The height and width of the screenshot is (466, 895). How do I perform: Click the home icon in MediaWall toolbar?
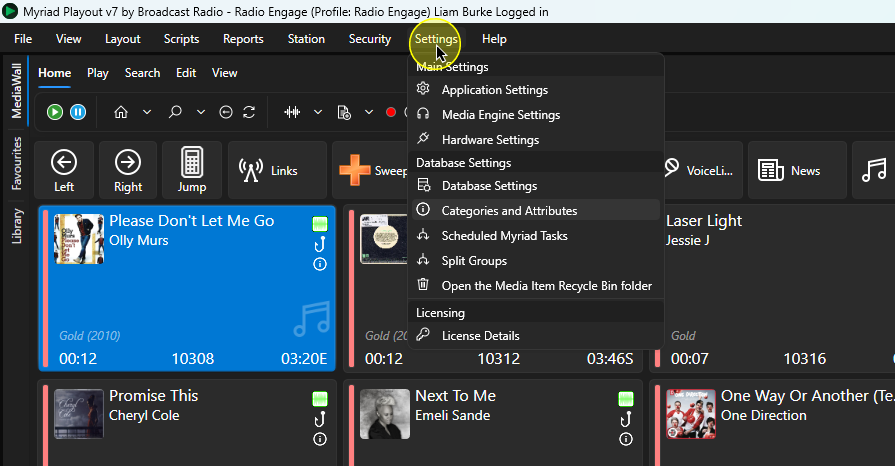point(121,112)
